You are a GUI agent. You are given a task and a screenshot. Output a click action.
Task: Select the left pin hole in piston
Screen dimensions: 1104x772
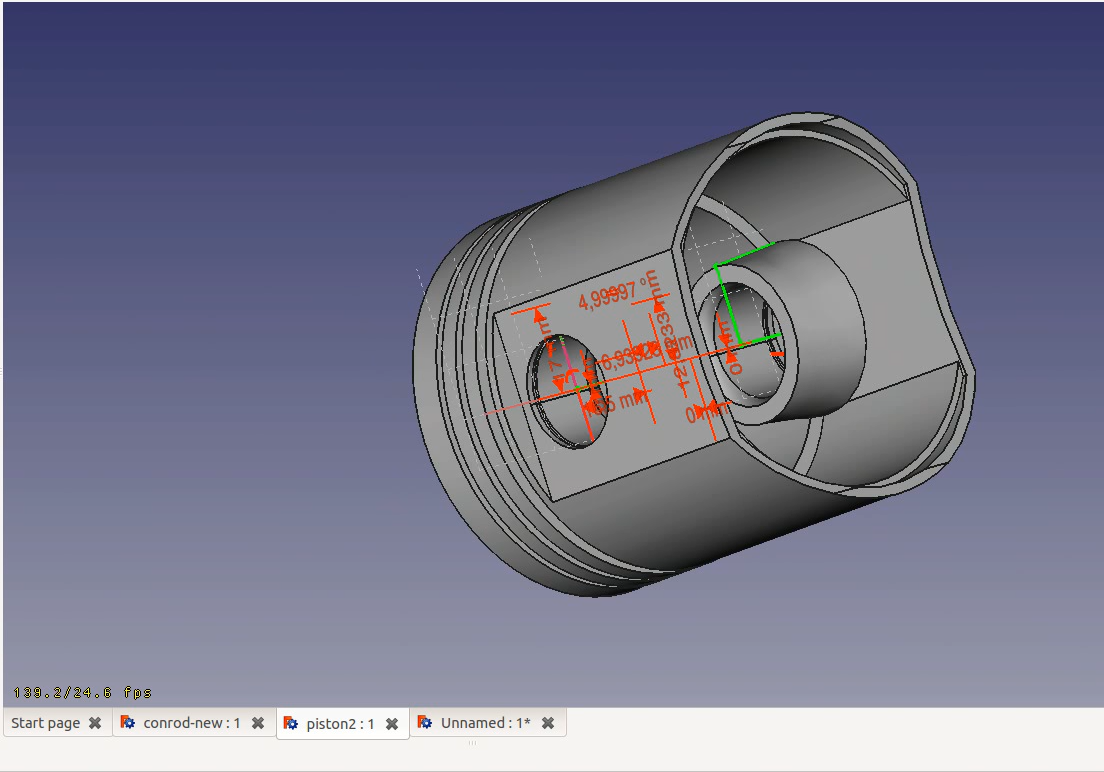(x=565, y=391)
